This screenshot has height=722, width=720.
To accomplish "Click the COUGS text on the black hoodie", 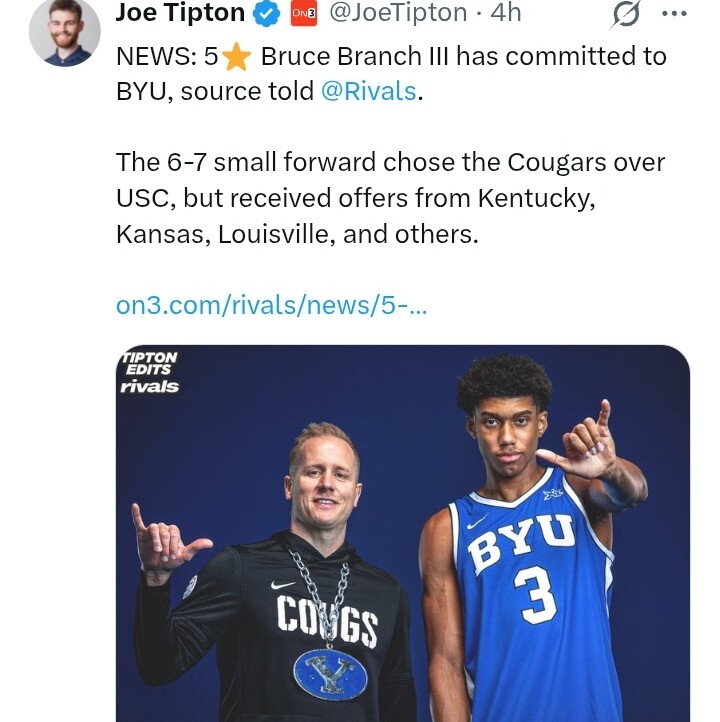I will click(327, 621).
